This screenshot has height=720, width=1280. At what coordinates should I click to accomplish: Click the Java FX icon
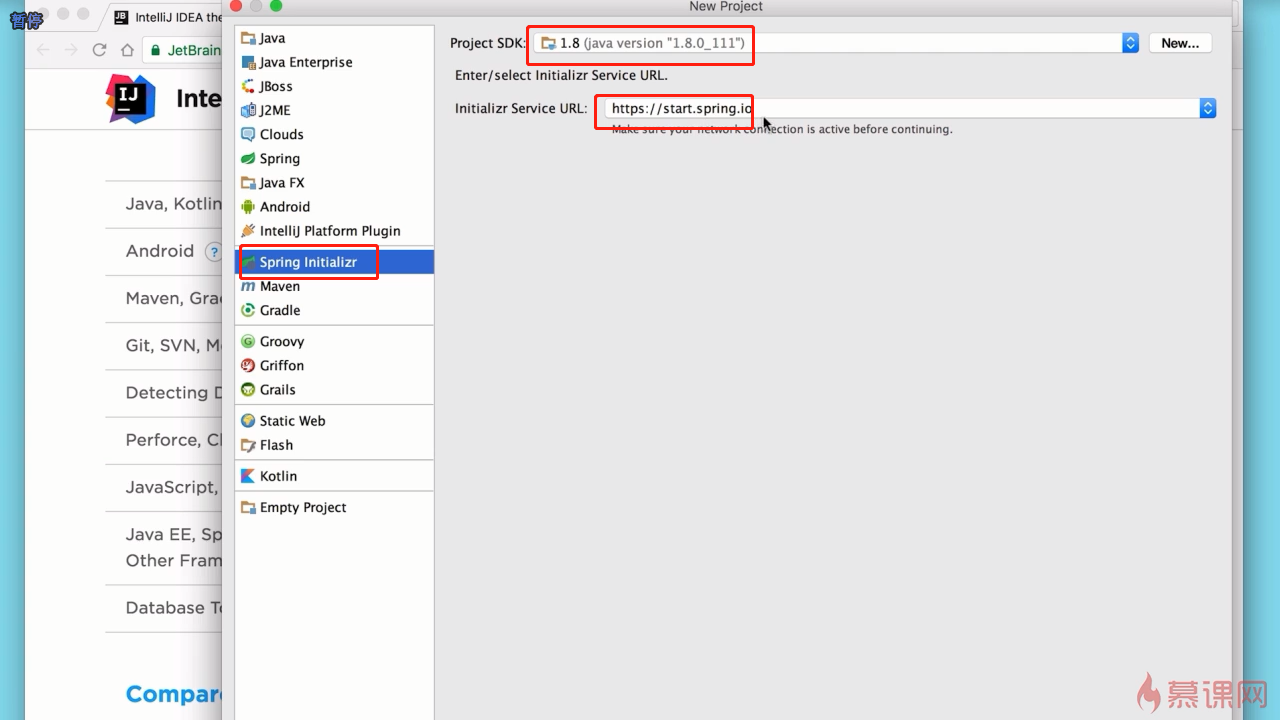pyautogui.click(x=249, y=183)
